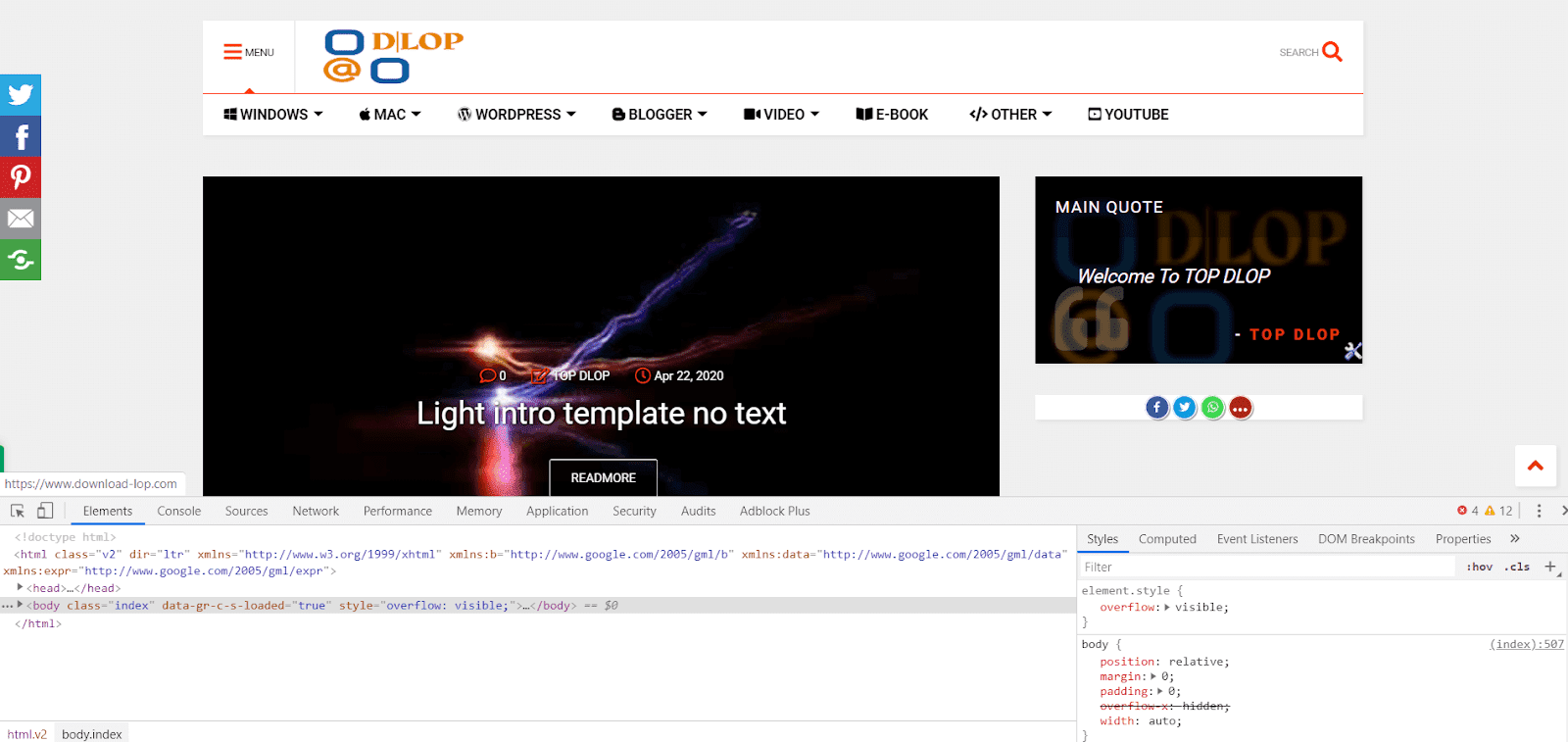Click the MAIN QUOTE widget image
Screen dimensions: 1568x742
coord(1199,270)
